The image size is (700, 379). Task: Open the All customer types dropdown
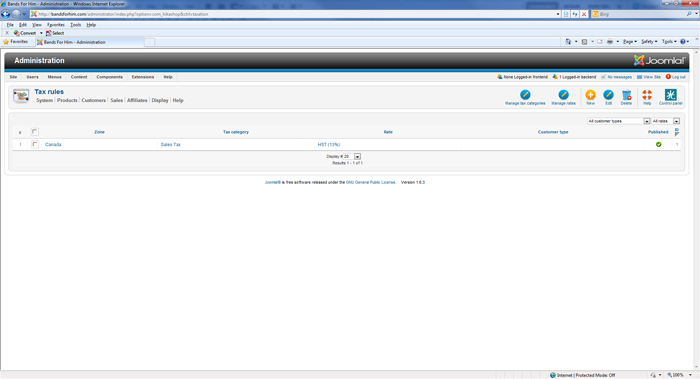(x=618, y=121)
